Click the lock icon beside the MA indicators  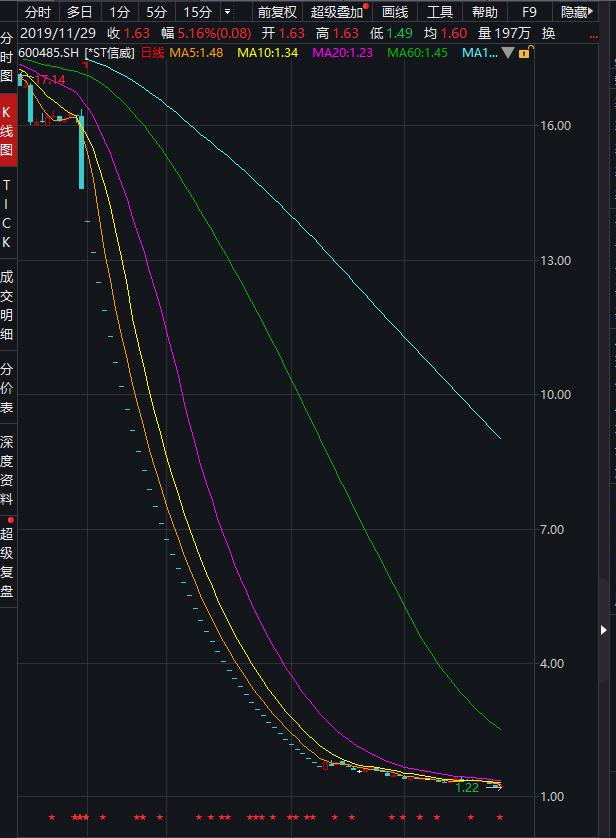pyautogui.click(x=524, y=53)
